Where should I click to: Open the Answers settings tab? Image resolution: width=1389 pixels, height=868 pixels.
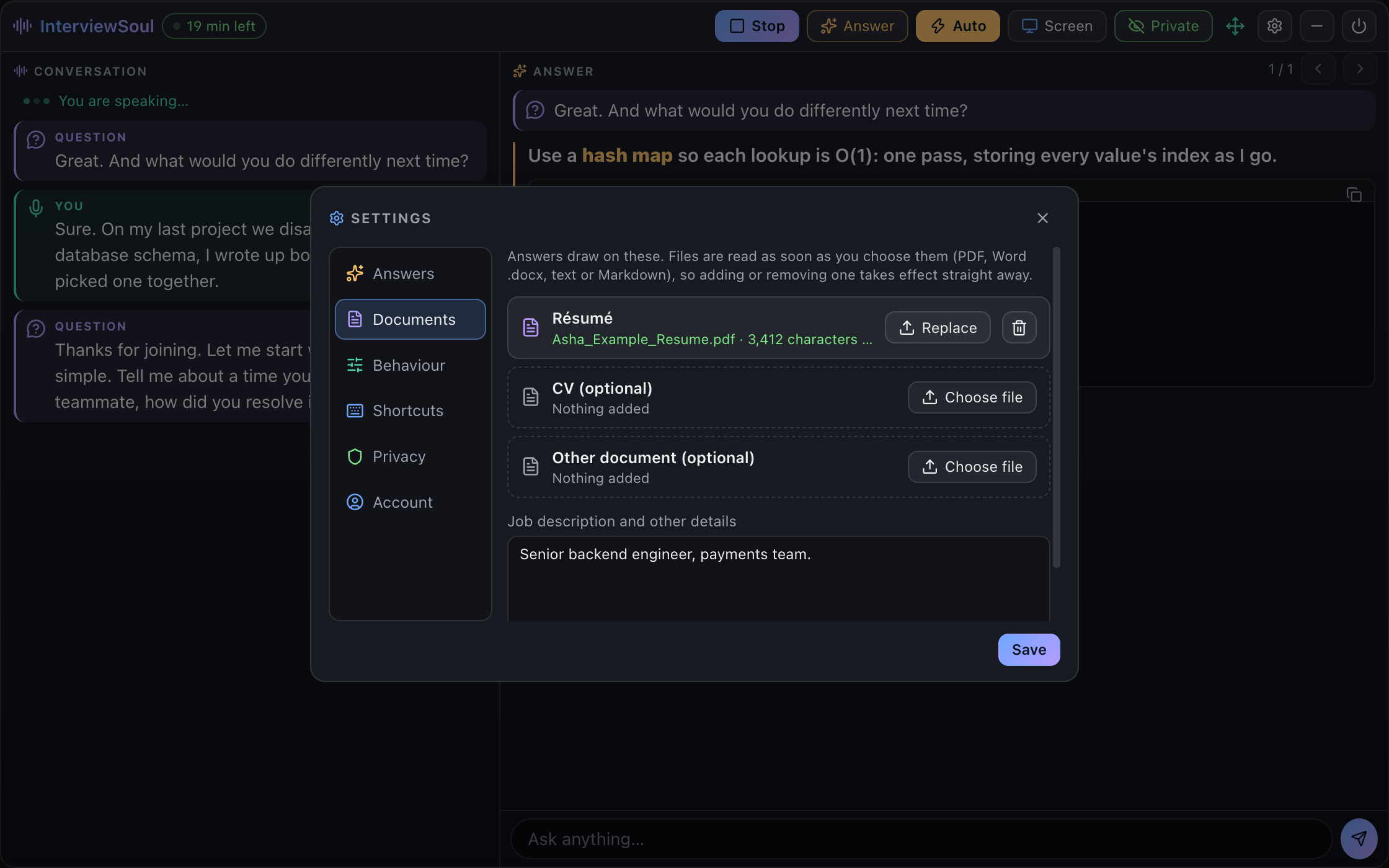(410, 273)
